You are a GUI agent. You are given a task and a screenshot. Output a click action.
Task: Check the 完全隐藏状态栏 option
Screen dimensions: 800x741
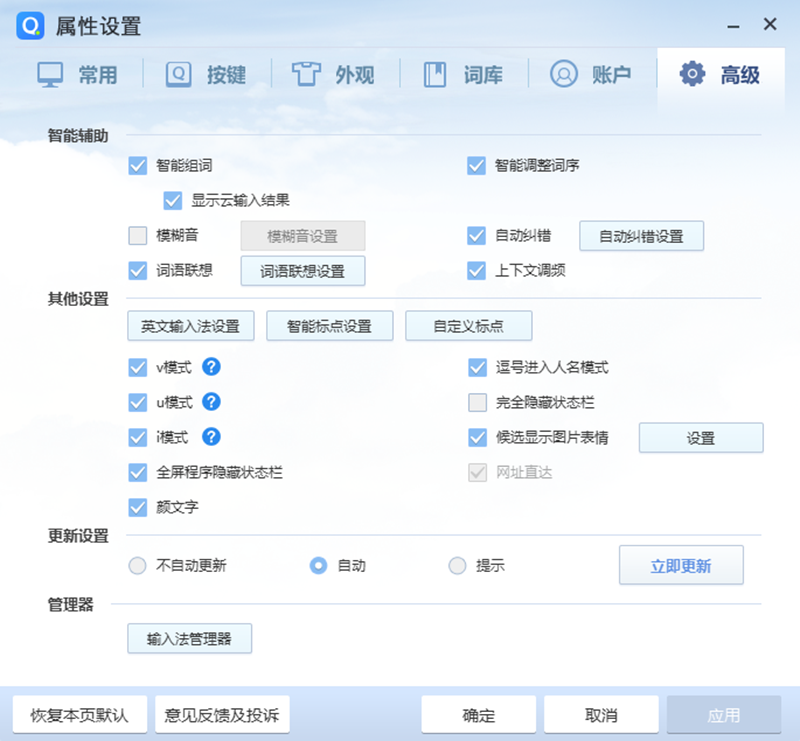[476, 403]
